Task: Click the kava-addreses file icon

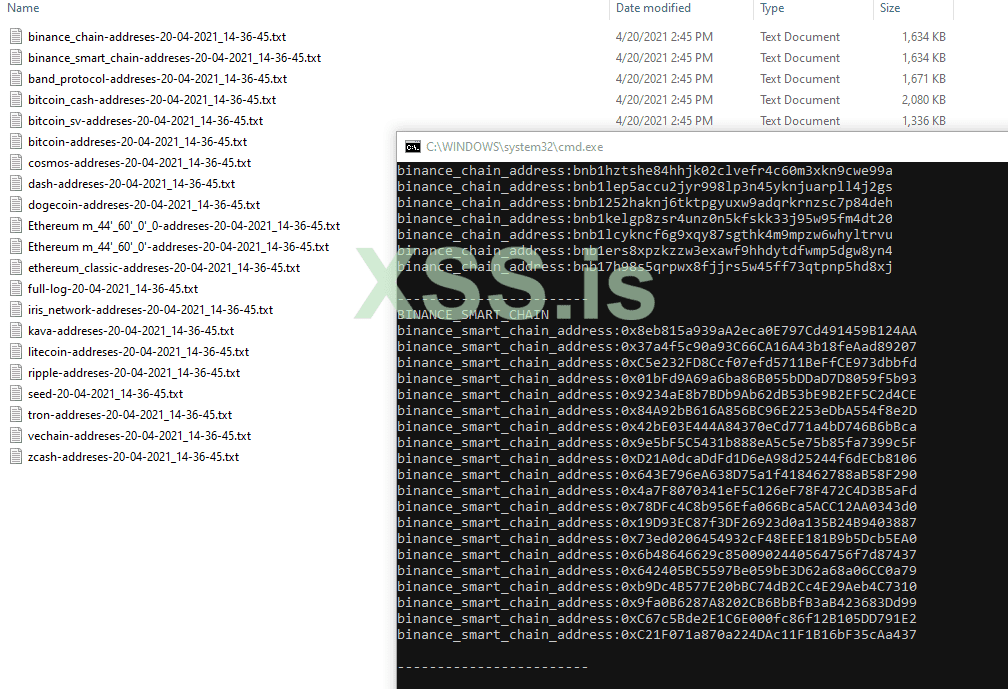Action: pos(16,330)
